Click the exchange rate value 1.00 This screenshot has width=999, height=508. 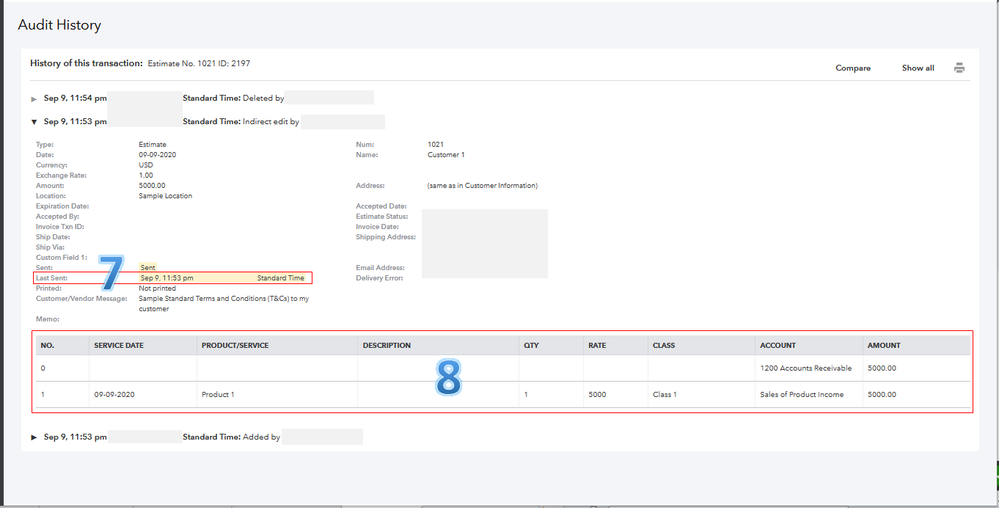[145, 175]
